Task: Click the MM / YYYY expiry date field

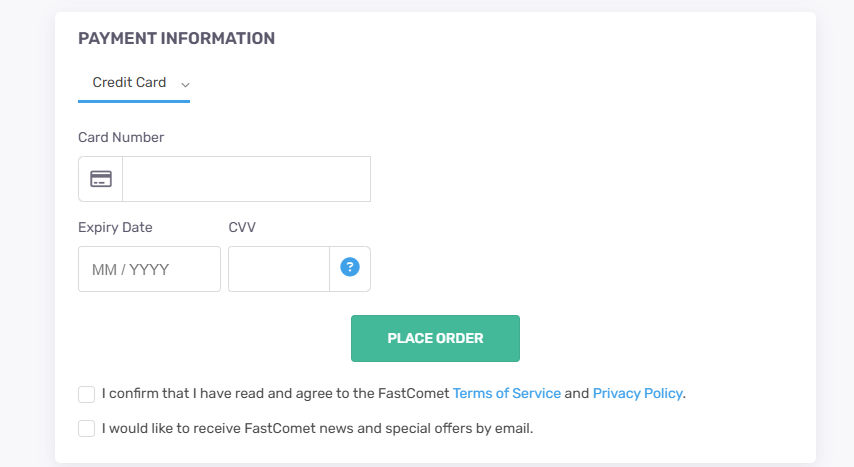Action: (x=149, y=269)
